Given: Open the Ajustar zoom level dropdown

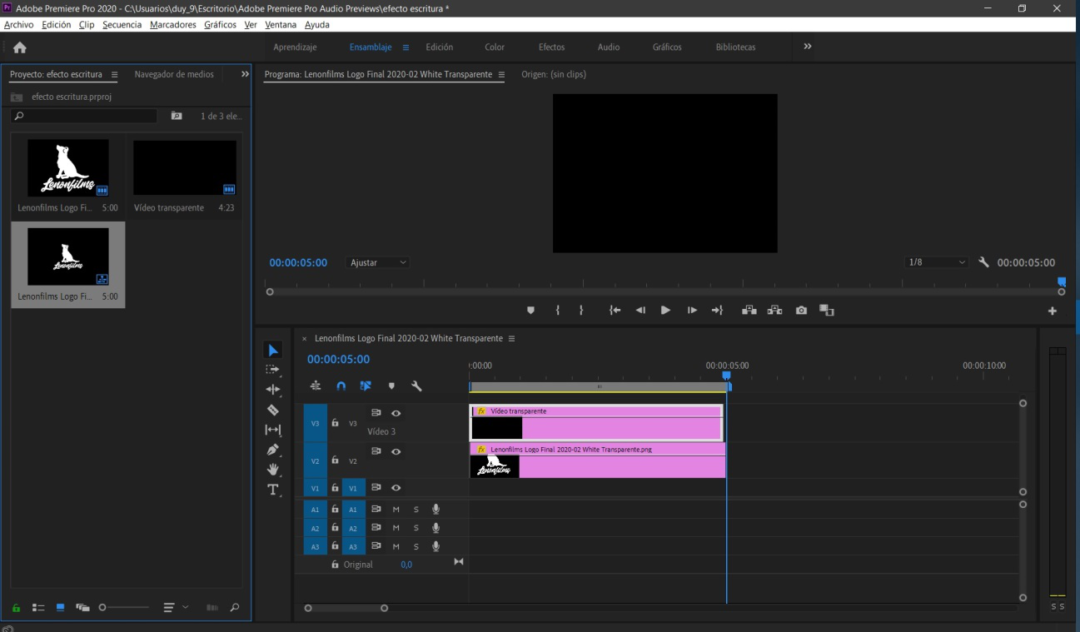Looking at the screenshot, I should pos(377,263).
